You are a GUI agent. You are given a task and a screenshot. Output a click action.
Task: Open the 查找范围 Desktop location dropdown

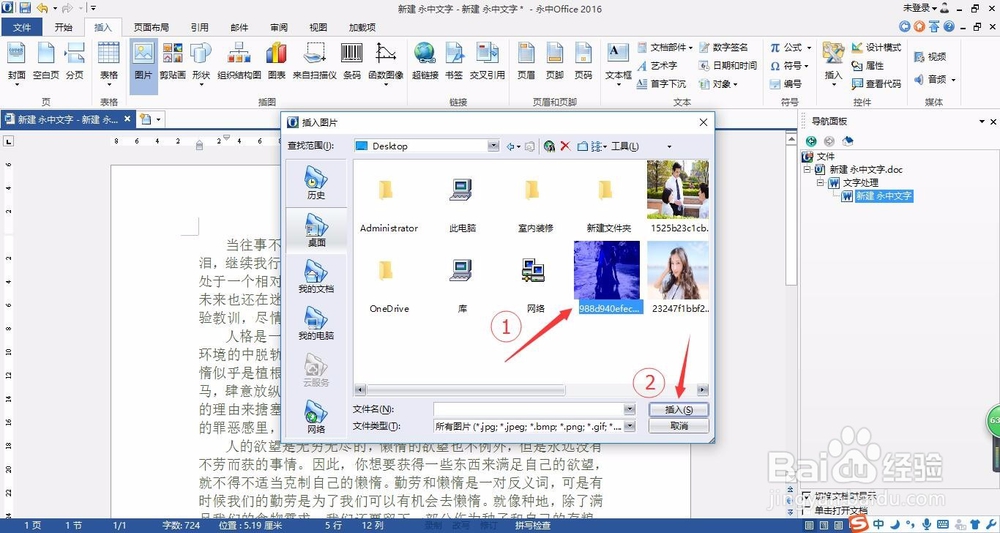493,146
